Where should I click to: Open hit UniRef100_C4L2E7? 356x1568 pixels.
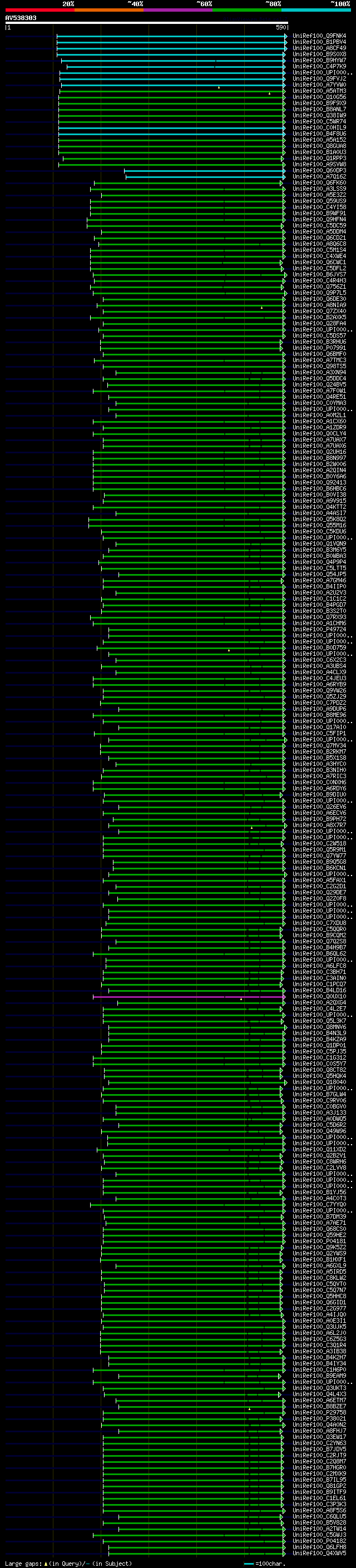[319, 1008]
